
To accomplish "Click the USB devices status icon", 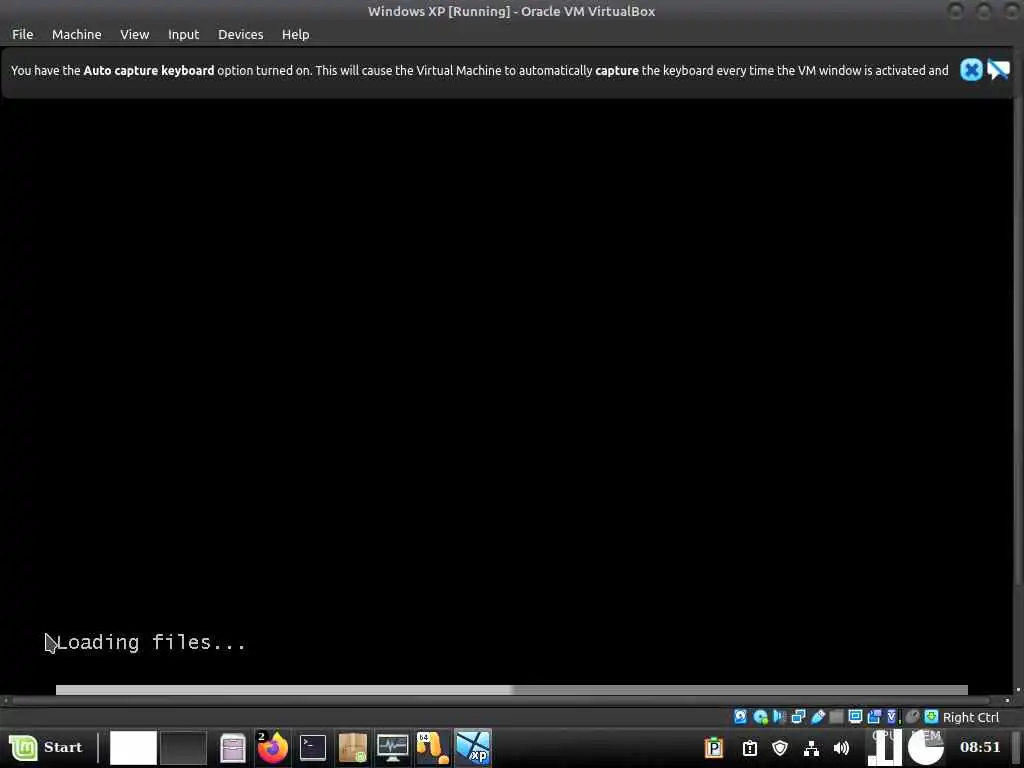I will click(x=818, y=717).
